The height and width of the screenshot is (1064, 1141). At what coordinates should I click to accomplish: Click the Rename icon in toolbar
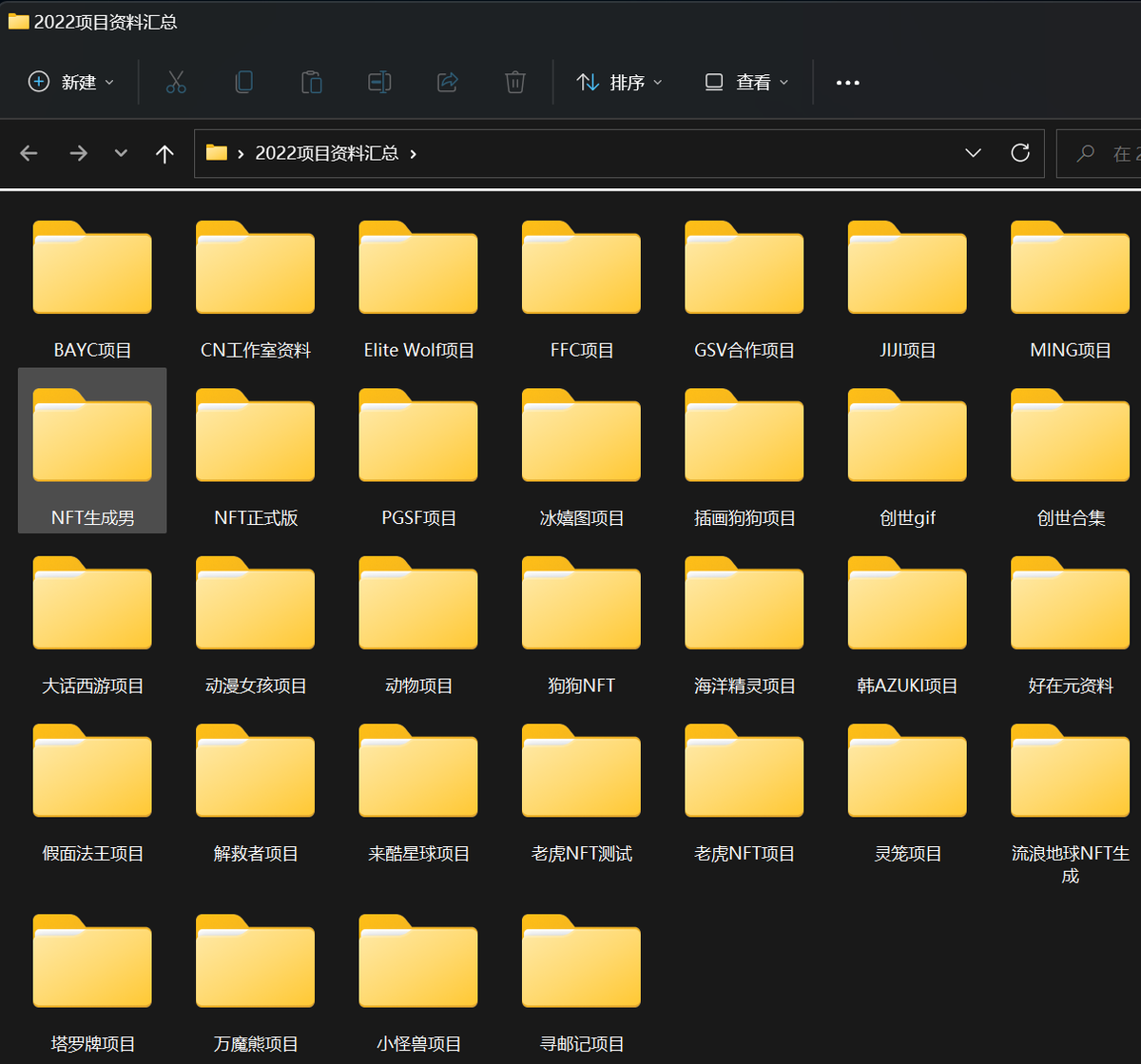pos(379,83)
